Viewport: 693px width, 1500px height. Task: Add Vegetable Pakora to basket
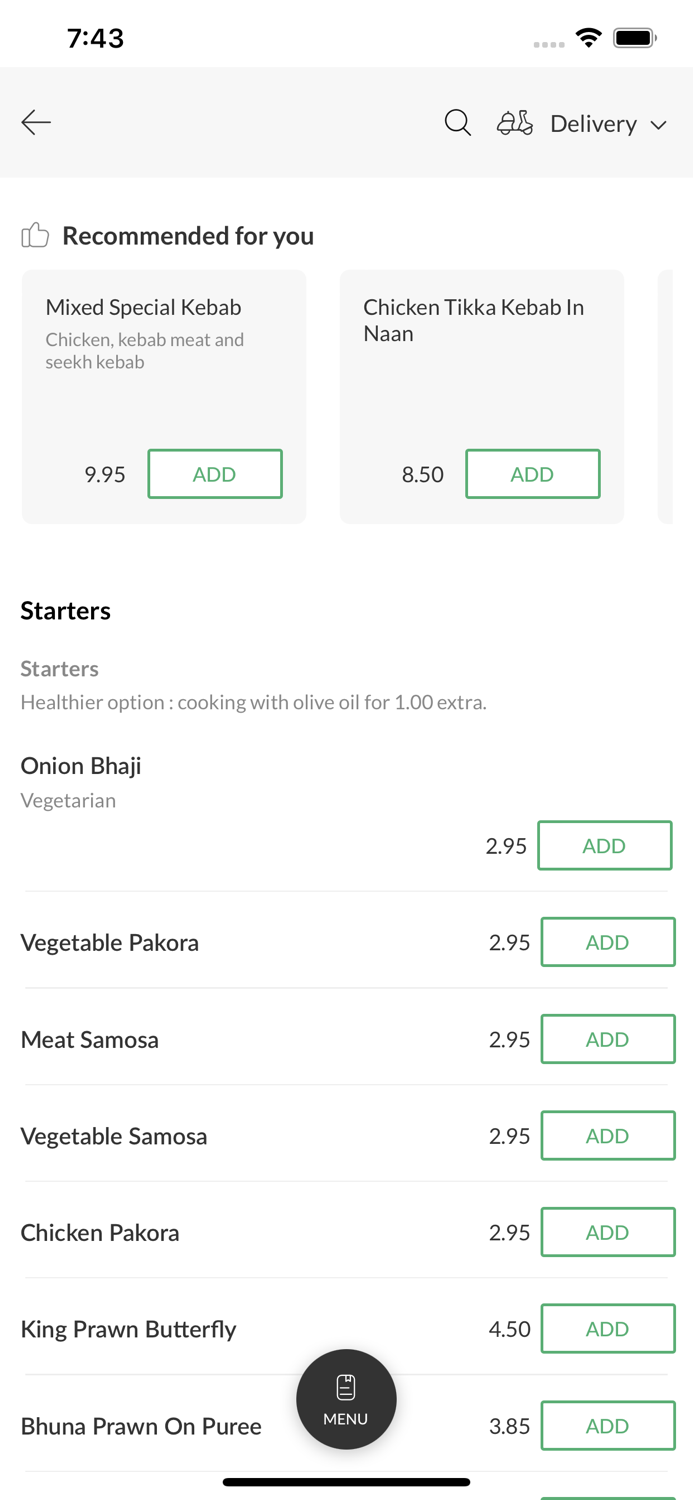[x=607, y=942]
